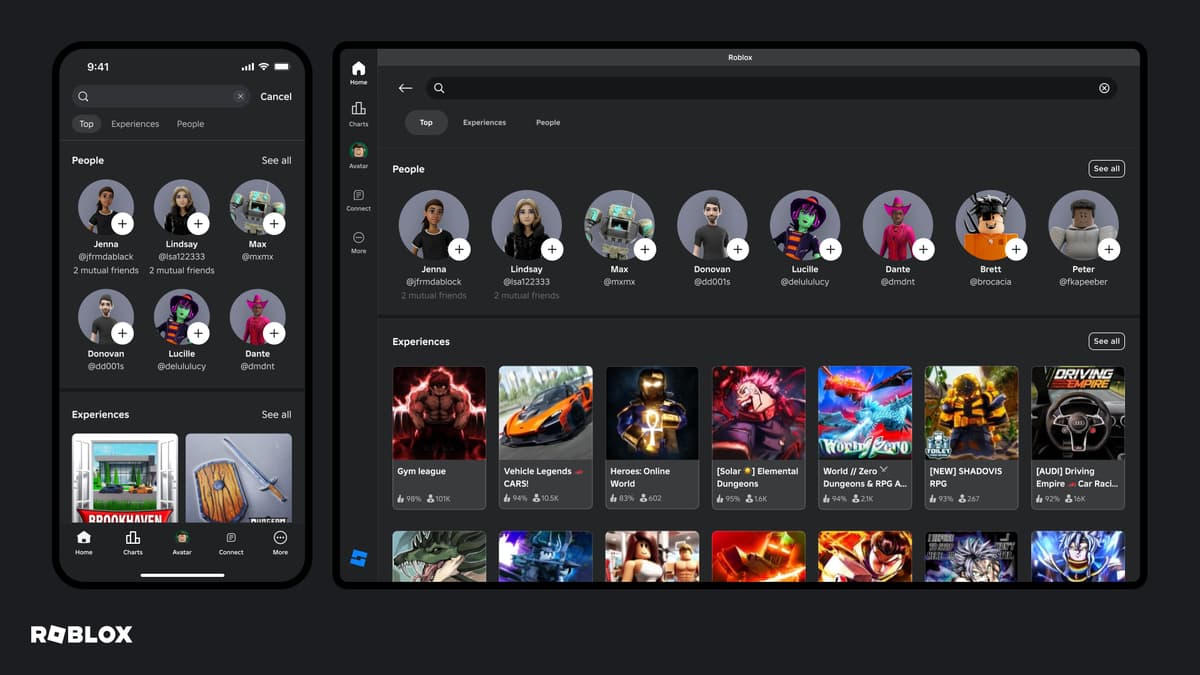
Task: Click the Roblox Studio icon in the sidebar
Action: tap(358, 559)
